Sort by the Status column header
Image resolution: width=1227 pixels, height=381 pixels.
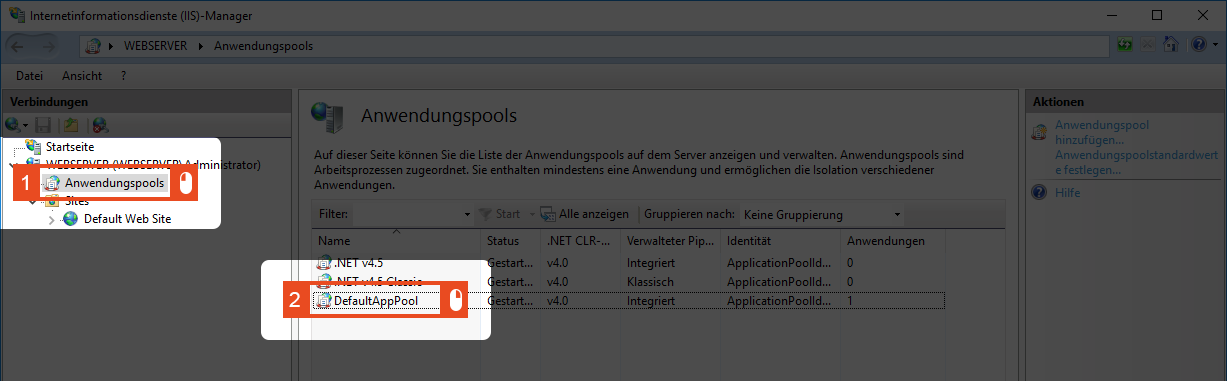(x=511, y=241)
